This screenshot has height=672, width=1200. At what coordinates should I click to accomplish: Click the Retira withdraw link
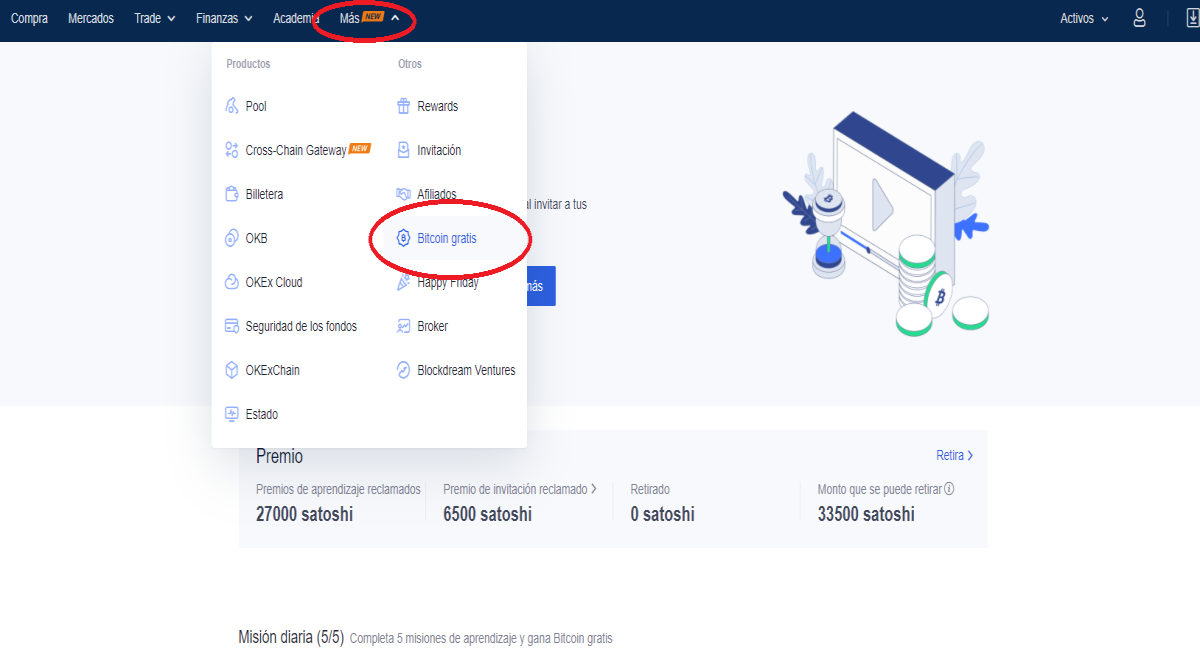pyautogui.click(x=954, y=455)
